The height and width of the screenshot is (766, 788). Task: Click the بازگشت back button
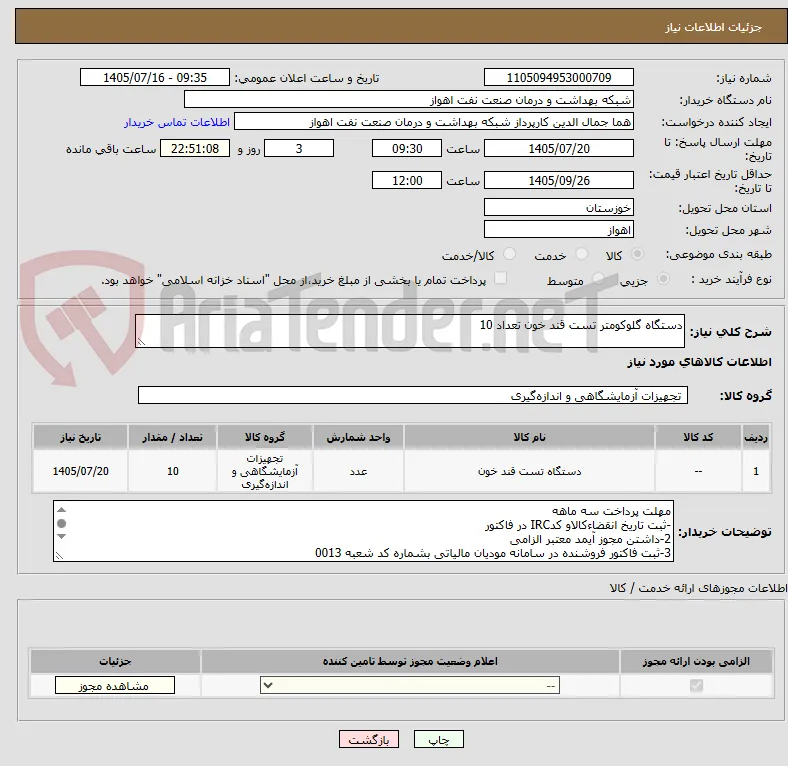point(369,739)
